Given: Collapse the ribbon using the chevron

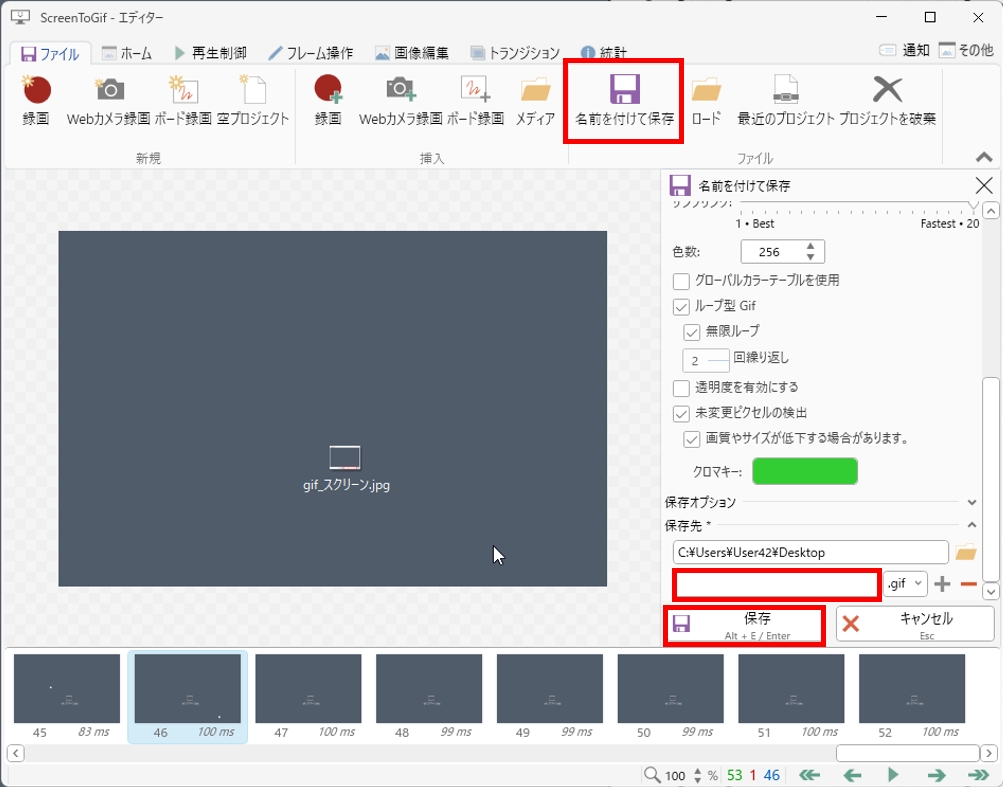Looking at the screenshot, I should [984, 158].
